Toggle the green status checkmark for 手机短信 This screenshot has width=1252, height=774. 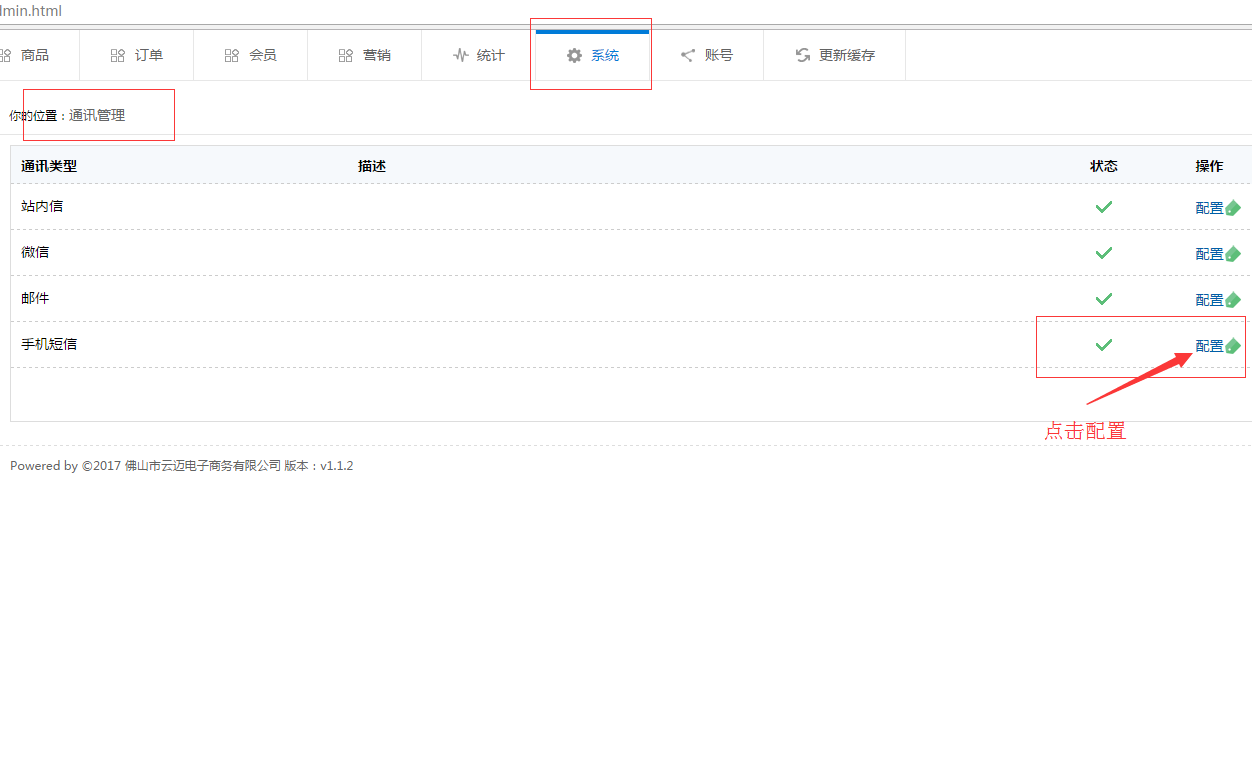pos(1104,345)
